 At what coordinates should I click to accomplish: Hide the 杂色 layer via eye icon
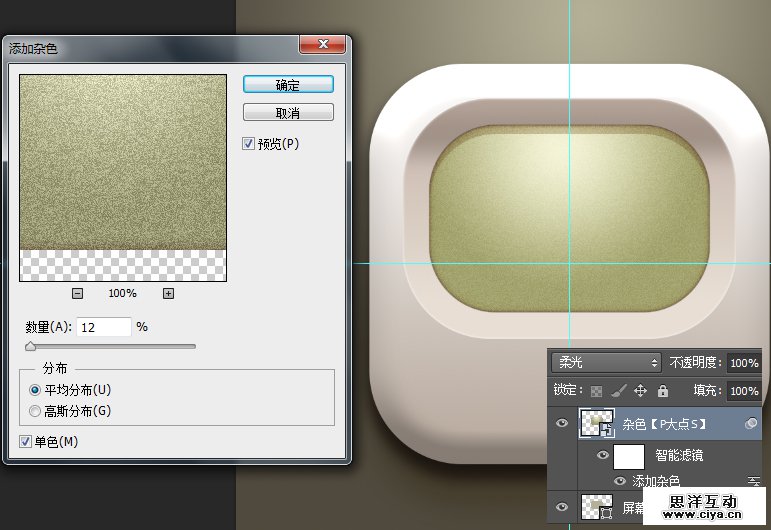pyautogui.click(x=562, y=424)
